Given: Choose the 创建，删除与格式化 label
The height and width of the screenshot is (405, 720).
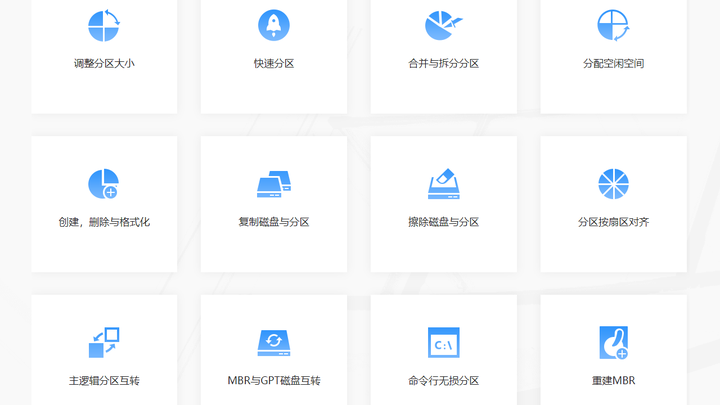Looking at the screenshot, I should pyautogui.click(x=104, y=222).
